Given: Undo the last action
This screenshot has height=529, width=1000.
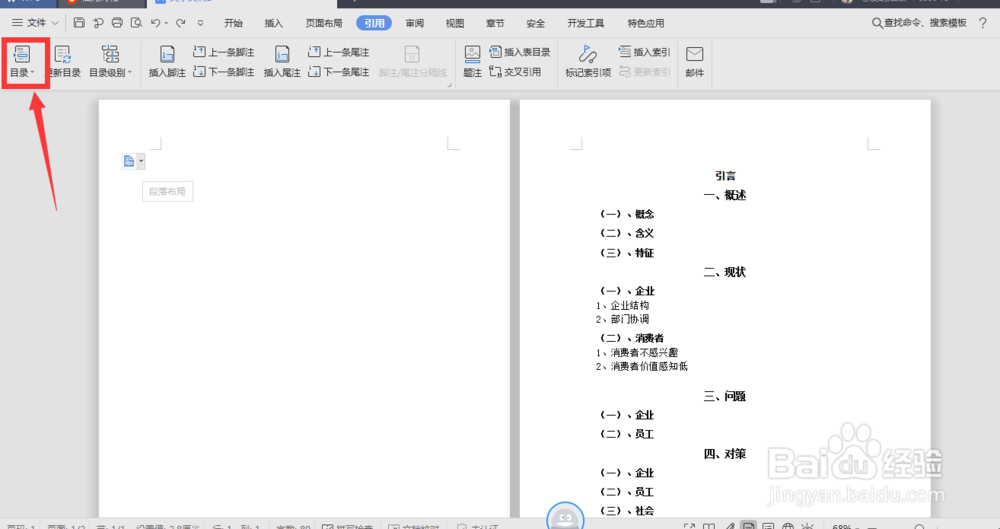Looking at the screenshot, I should point(155,23).
